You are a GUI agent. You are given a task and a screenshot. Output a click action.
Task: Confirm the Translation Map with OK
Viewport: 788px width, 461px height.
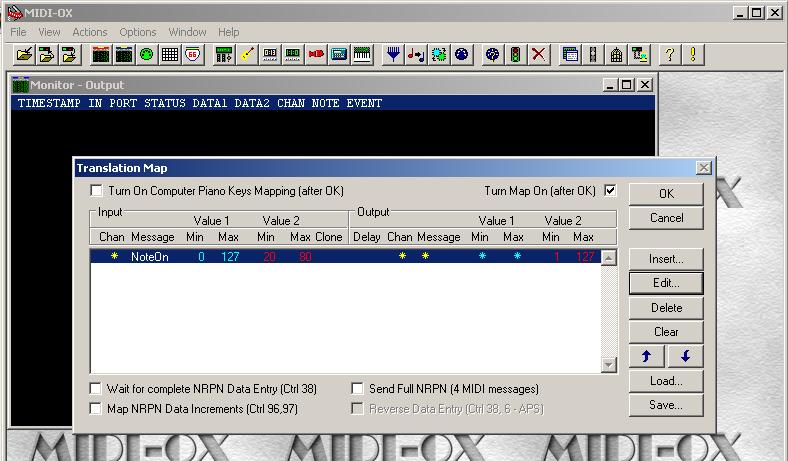tap(666, 194)
